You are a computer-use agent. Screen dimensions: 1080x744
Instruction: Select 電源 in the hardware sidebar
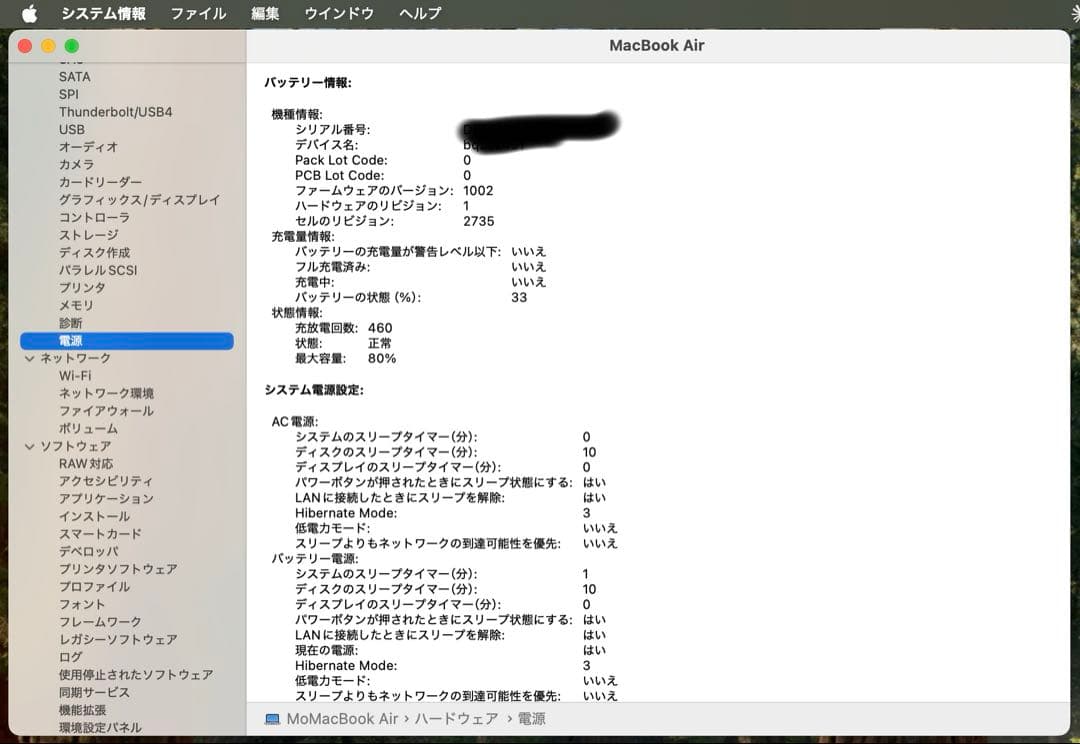point(75,340)
